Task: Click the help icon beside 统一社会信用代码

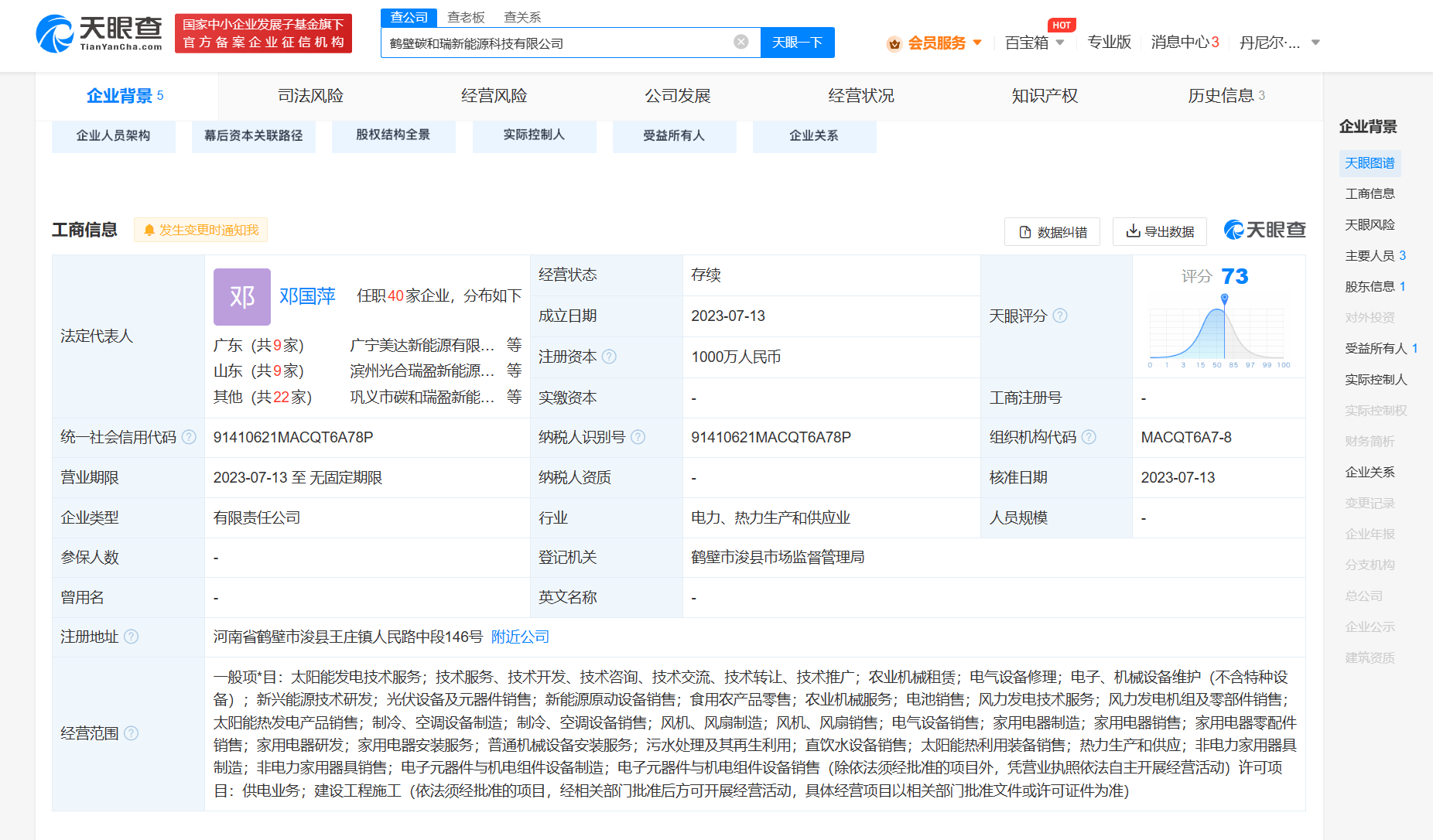Action: (x=189, y=437)
